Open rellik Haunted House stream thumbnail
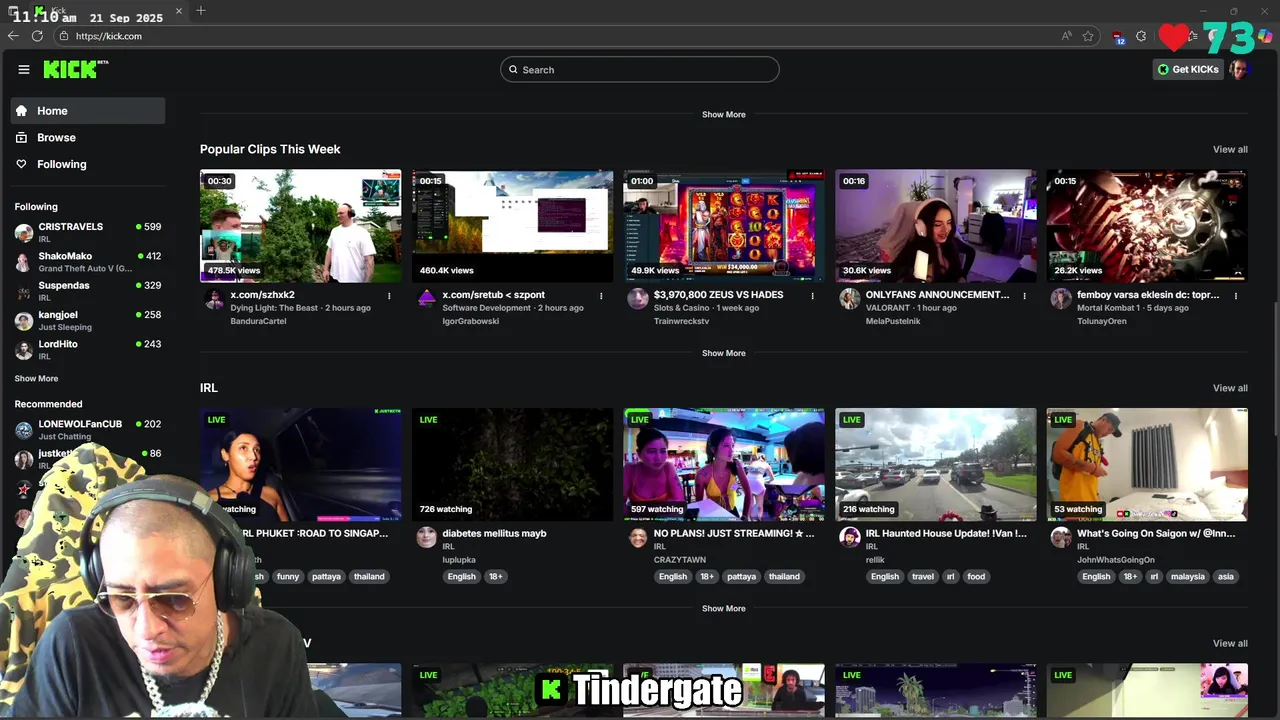Image resolution: width=1280 pixels, height=720 pixels. (936, 464)
